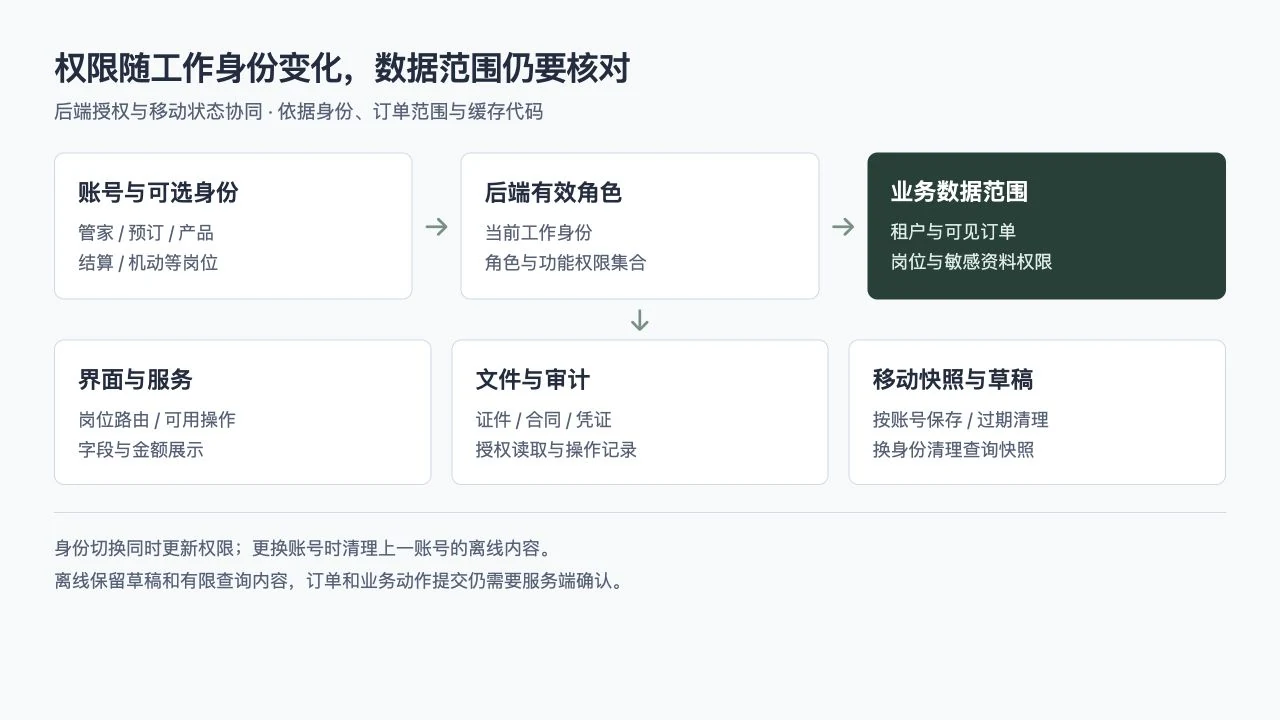The width and height of the screenshot is (1280, 720).
Task: Click the 账号与可选身份 card heading
Action: [x=158, y=192]
